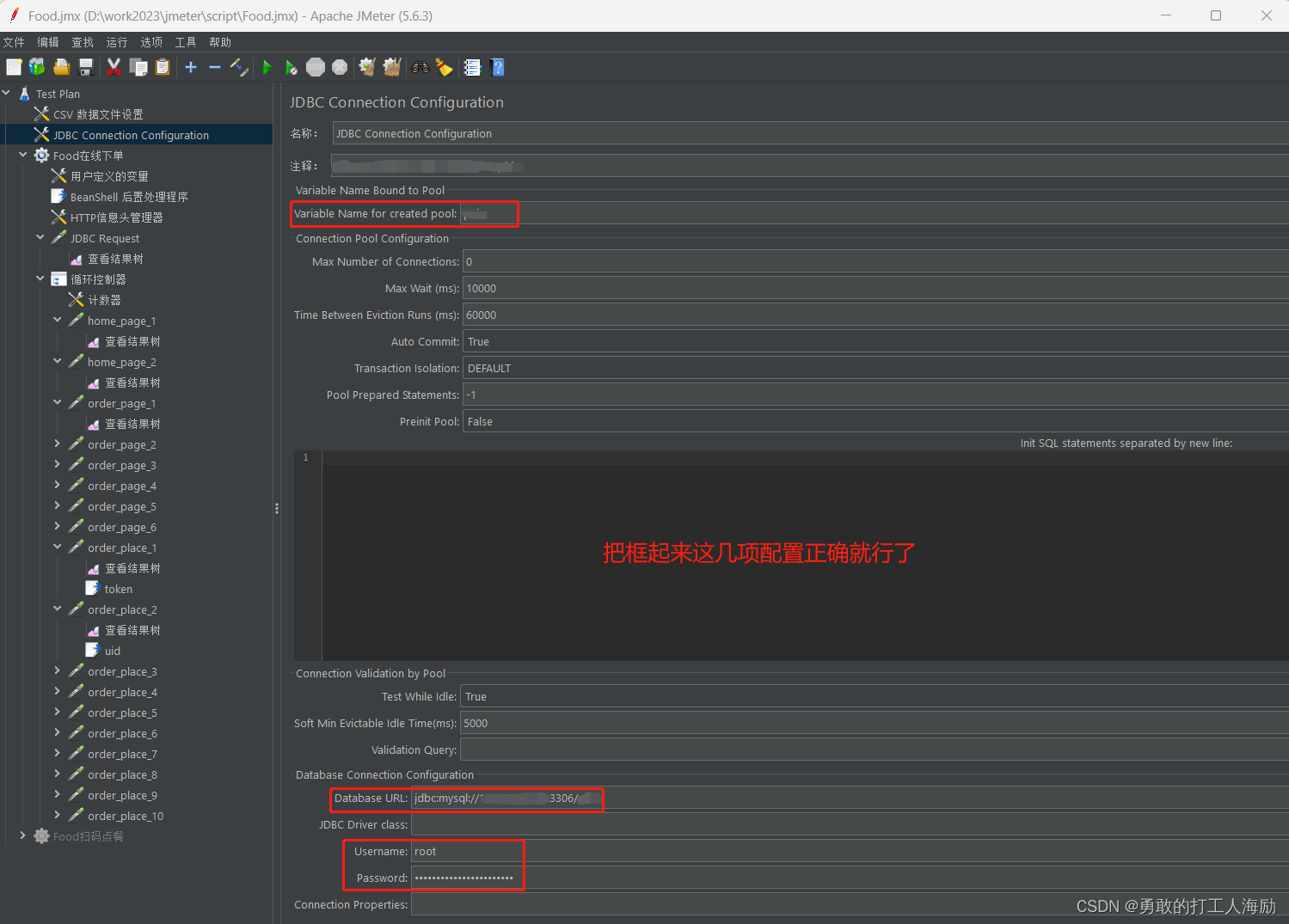
Task: Click the Paste clipboard icon
Action: click(163, 67)
